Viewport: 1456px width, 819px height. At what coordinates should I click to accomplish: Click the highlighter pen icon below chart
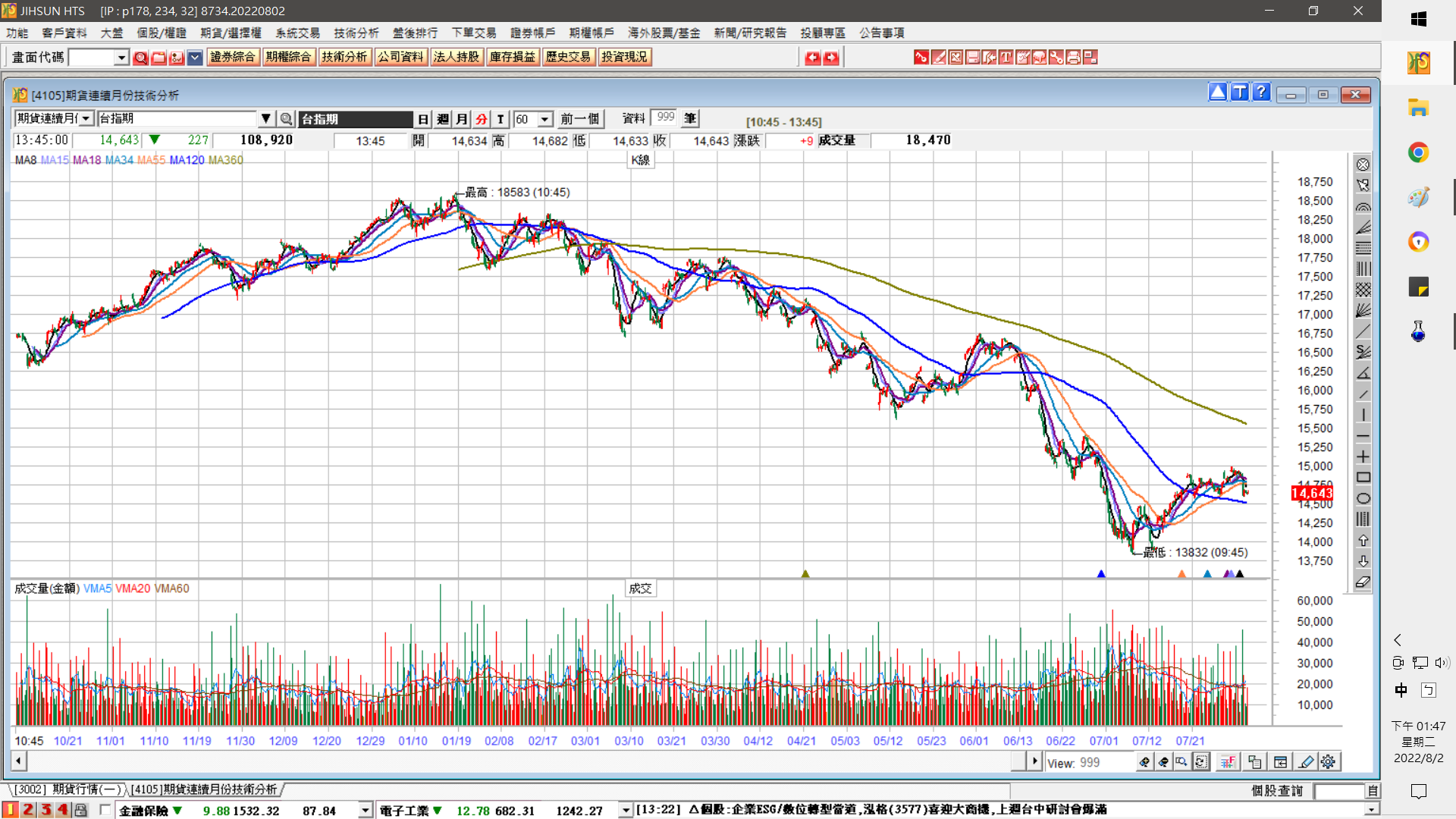tap(1306, 762)
